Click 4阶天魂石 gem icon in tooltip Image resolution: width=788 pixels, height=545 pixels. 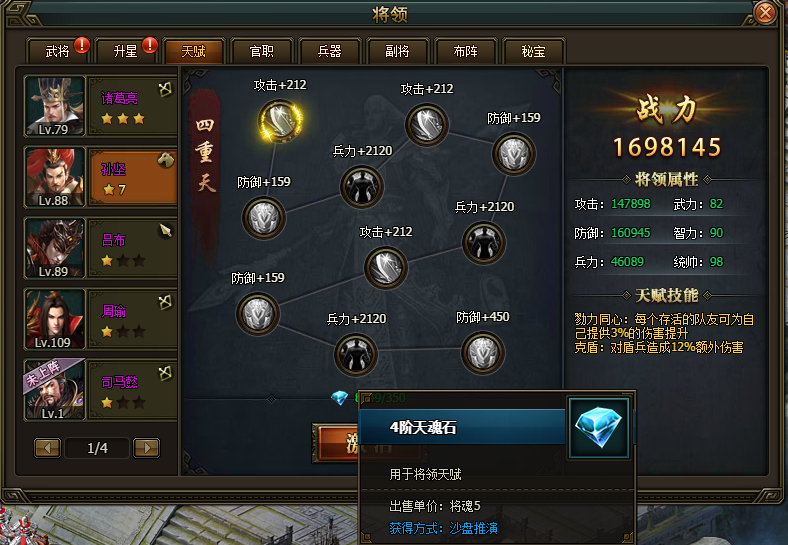click(598, 428)
